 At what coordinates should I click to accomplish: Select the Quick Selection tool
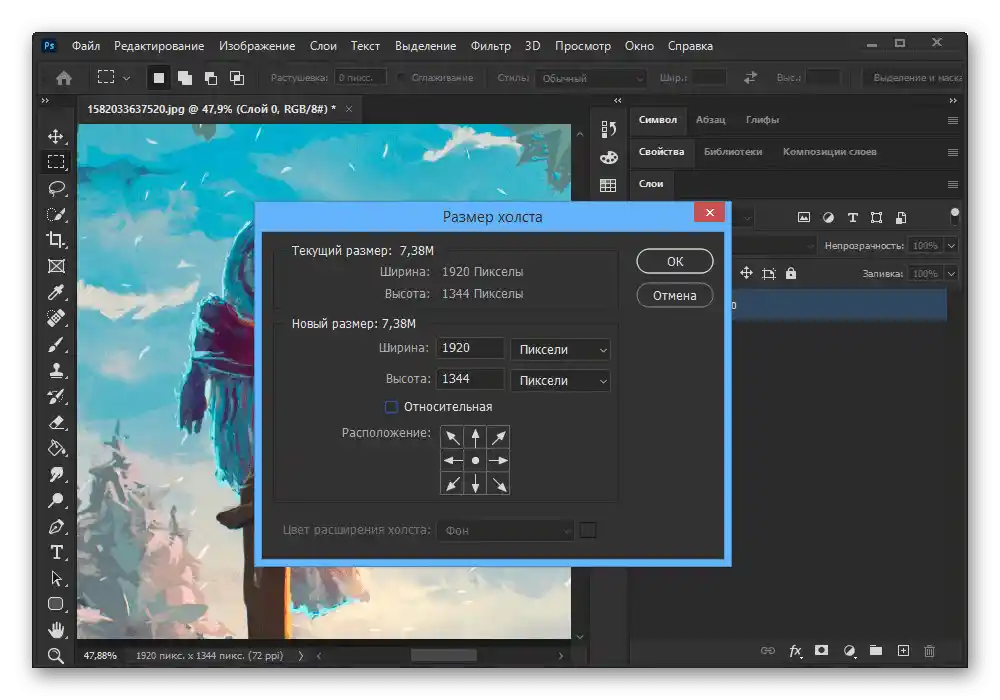pyautogui.click(x=56, y=214)
